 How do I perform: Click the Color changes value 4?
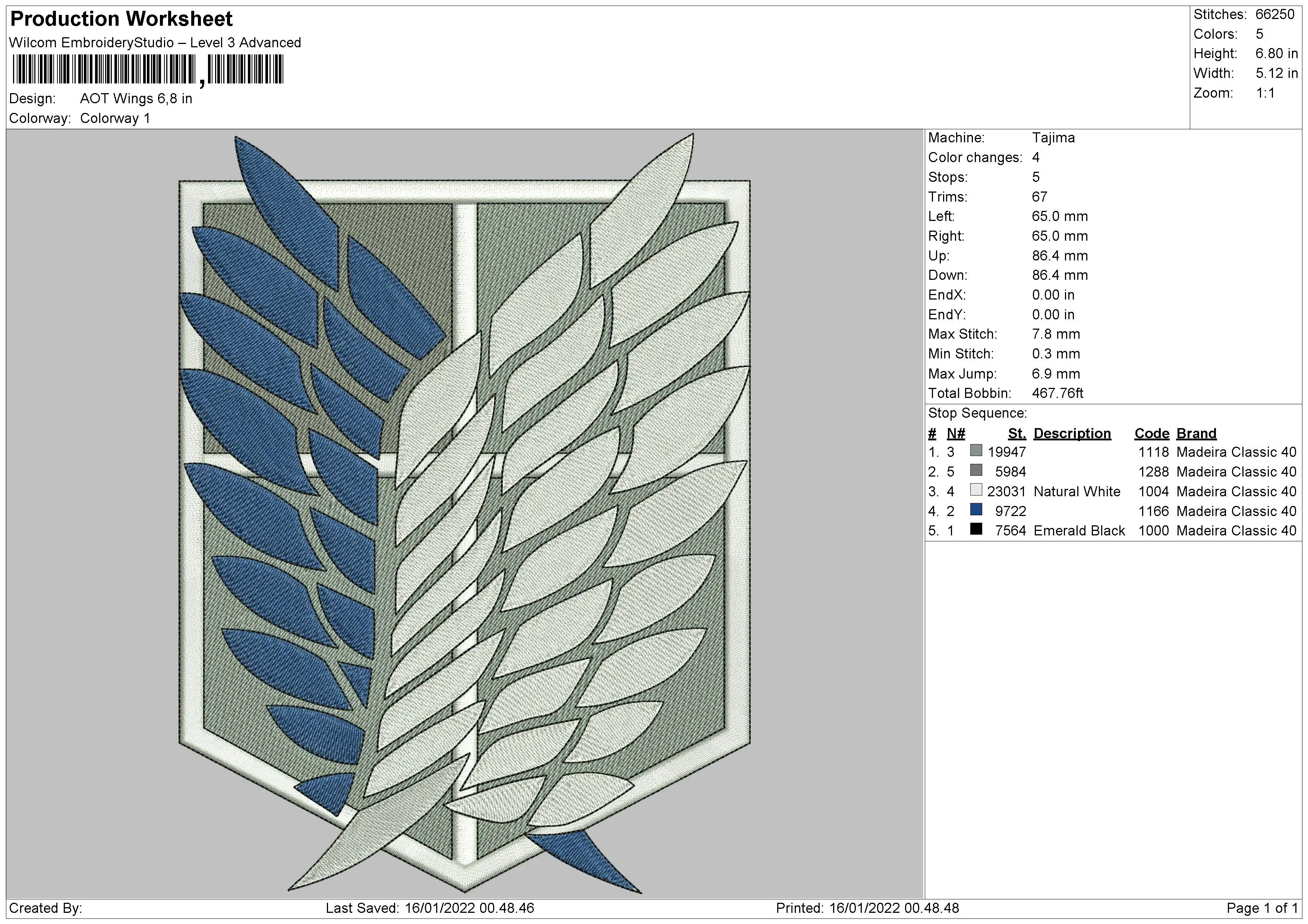click(x=1036, y=158)
